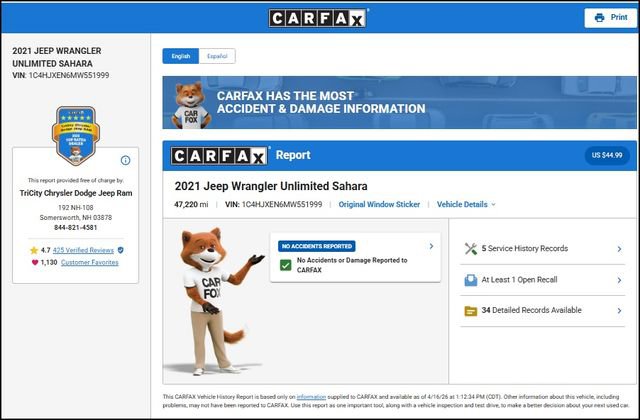Expand the Open Recall chevron
Screen dimensions: 640x420
619,280
